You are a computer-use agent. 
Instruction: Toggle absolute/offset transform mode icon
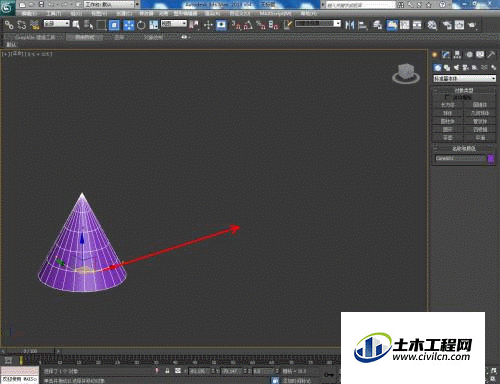click(178, 371)
